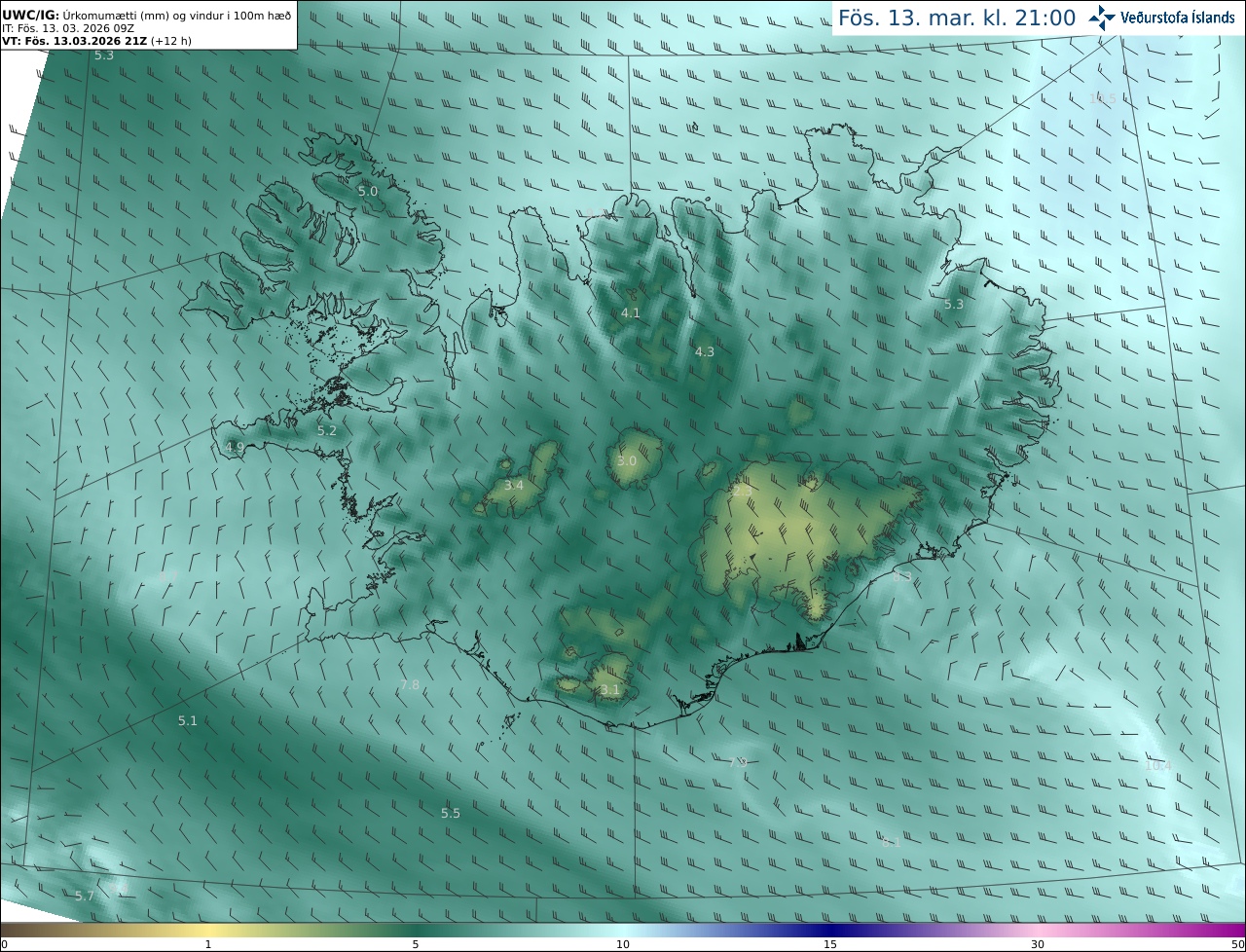Click the 5.0 value over the Westfjords
The height and width of the screenshot is (952, 1246).
[368, 192]
